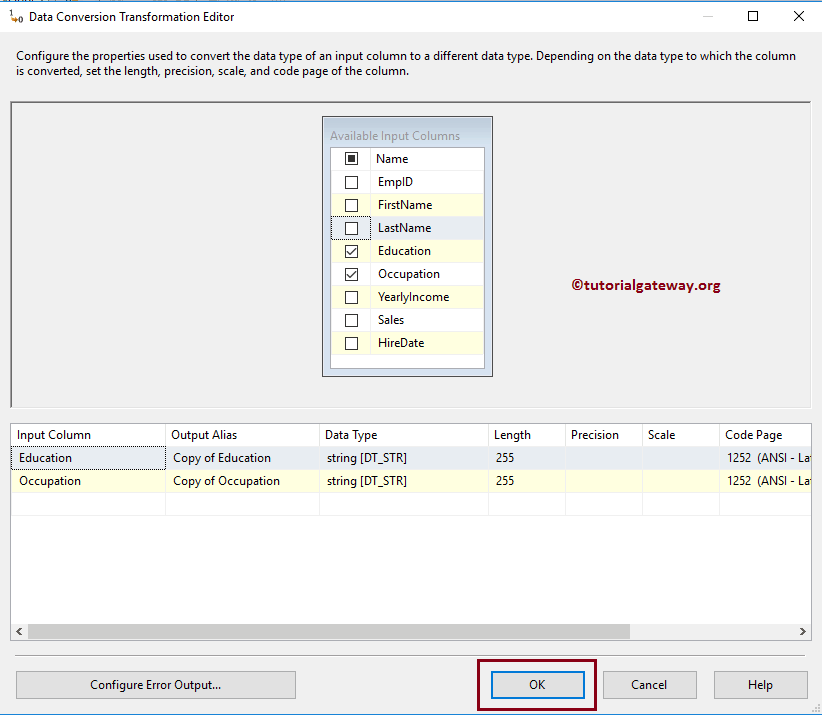Uncheck the Education column checkbox
Image resolution: width=822 pixels, height=715 pixels.
pos(351,250)
